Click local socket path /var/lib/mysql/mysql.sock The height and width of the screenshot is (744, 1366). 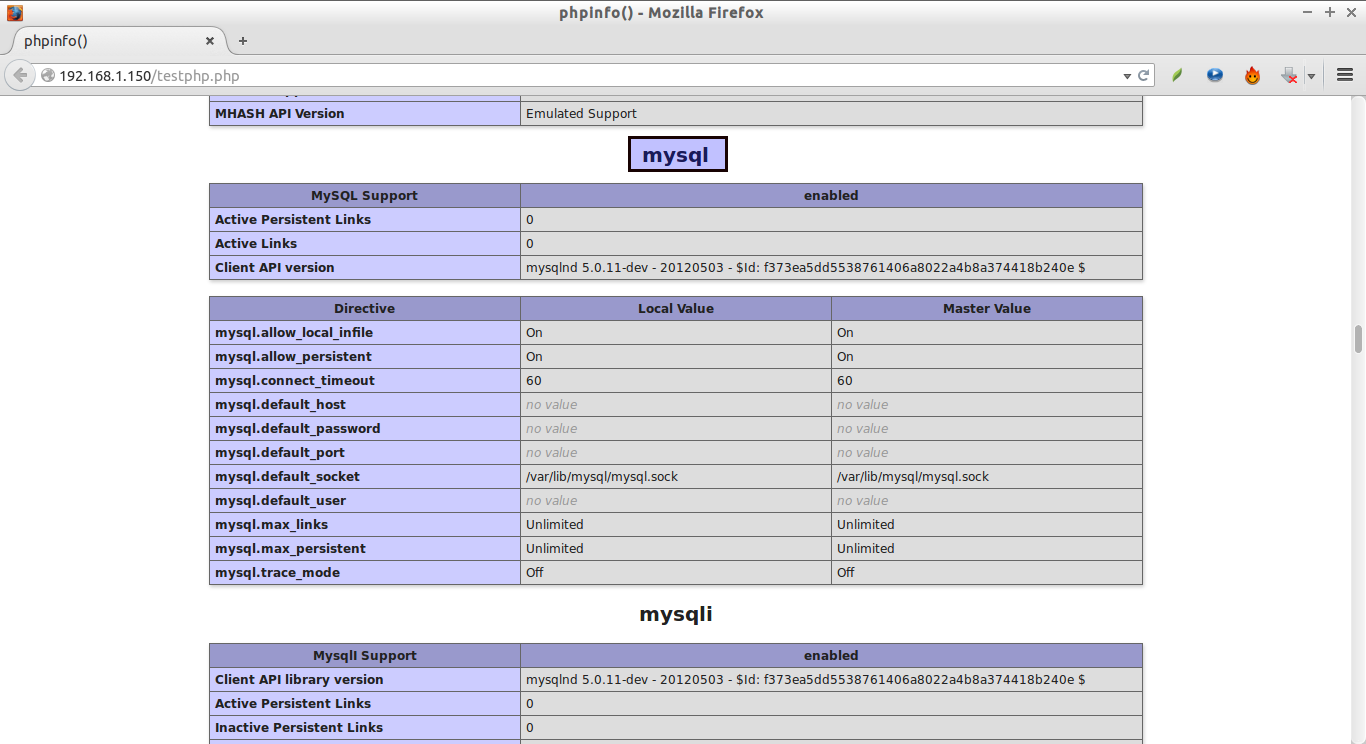[602, 477]
